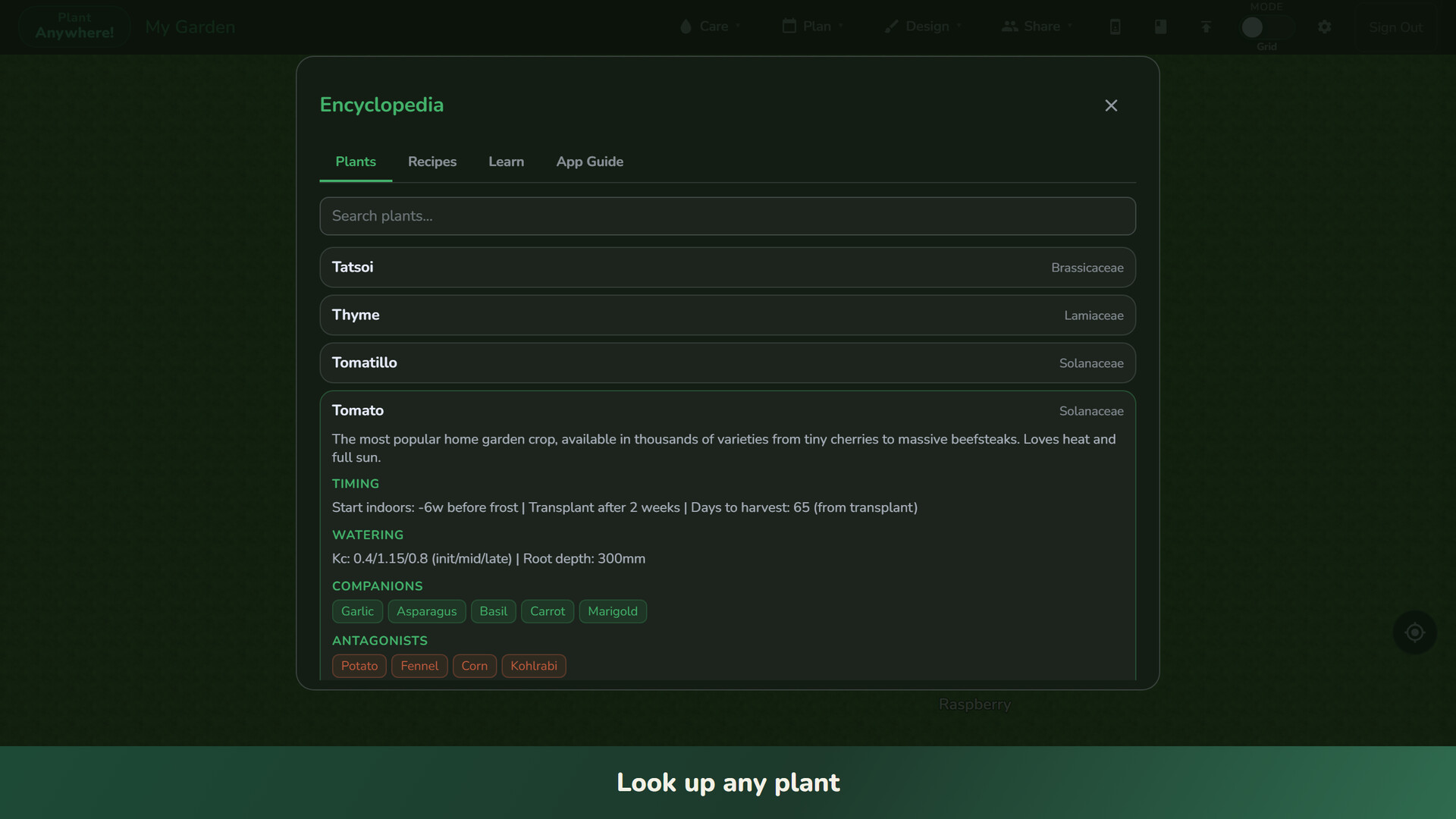Open the Design dropdown menu
The width and height of the screenshot is (1456, 819).
point(922,27)
